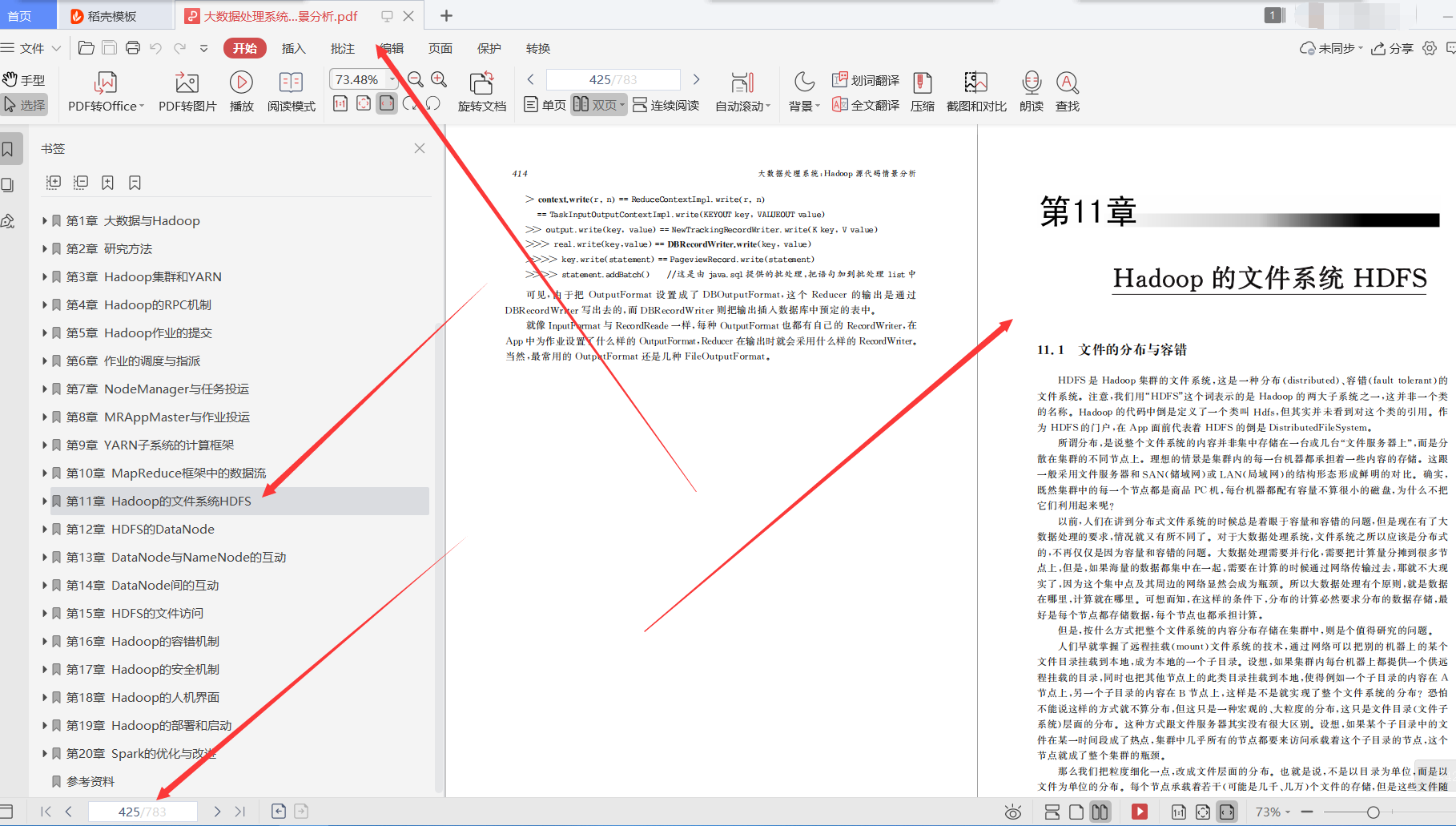Click the zoom out magnifier icon
Screen dimensions: 1456x826
(x=416, y=79)
